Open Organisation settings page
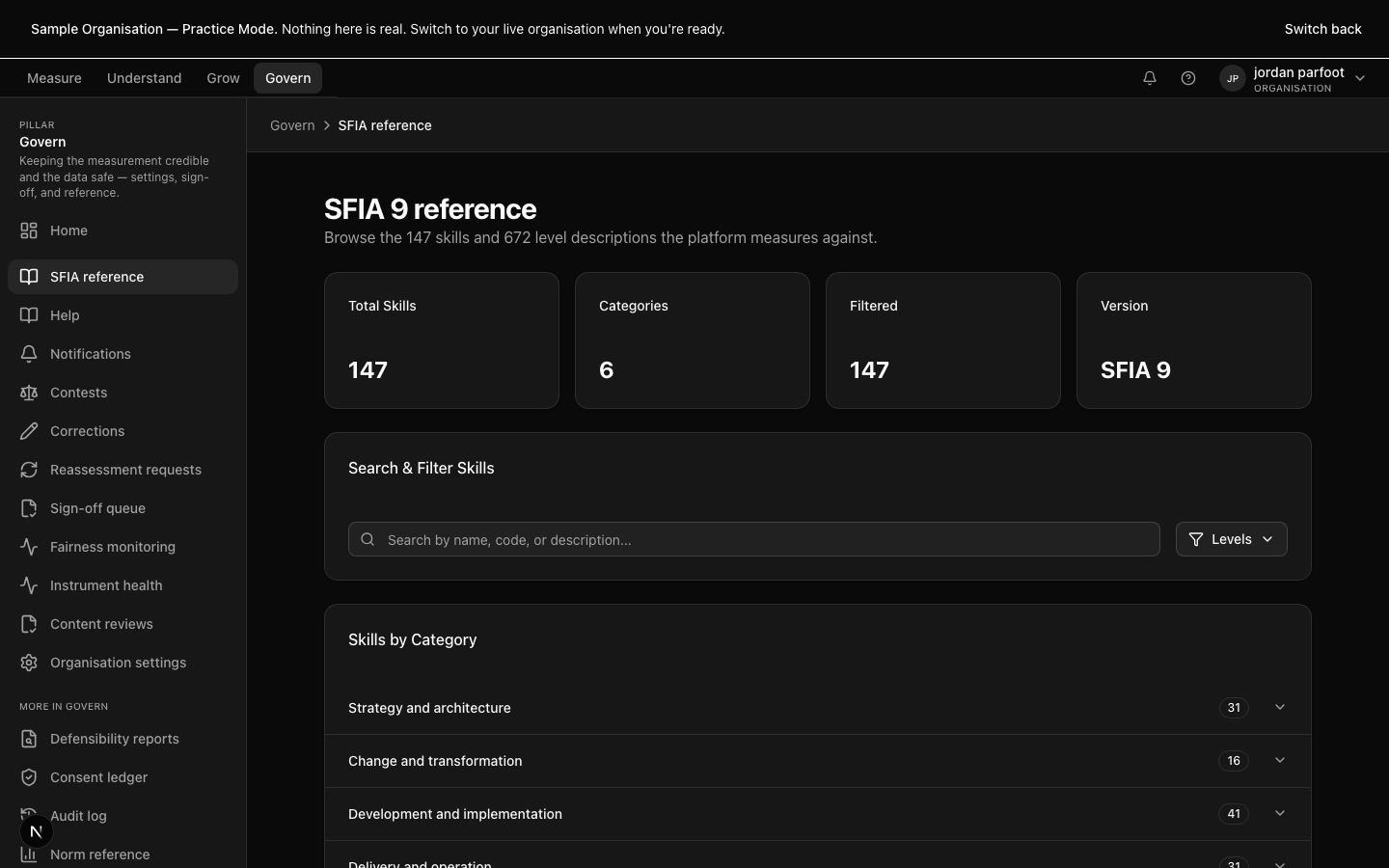This screenshot has height=868, width=1389. (123, 663)
